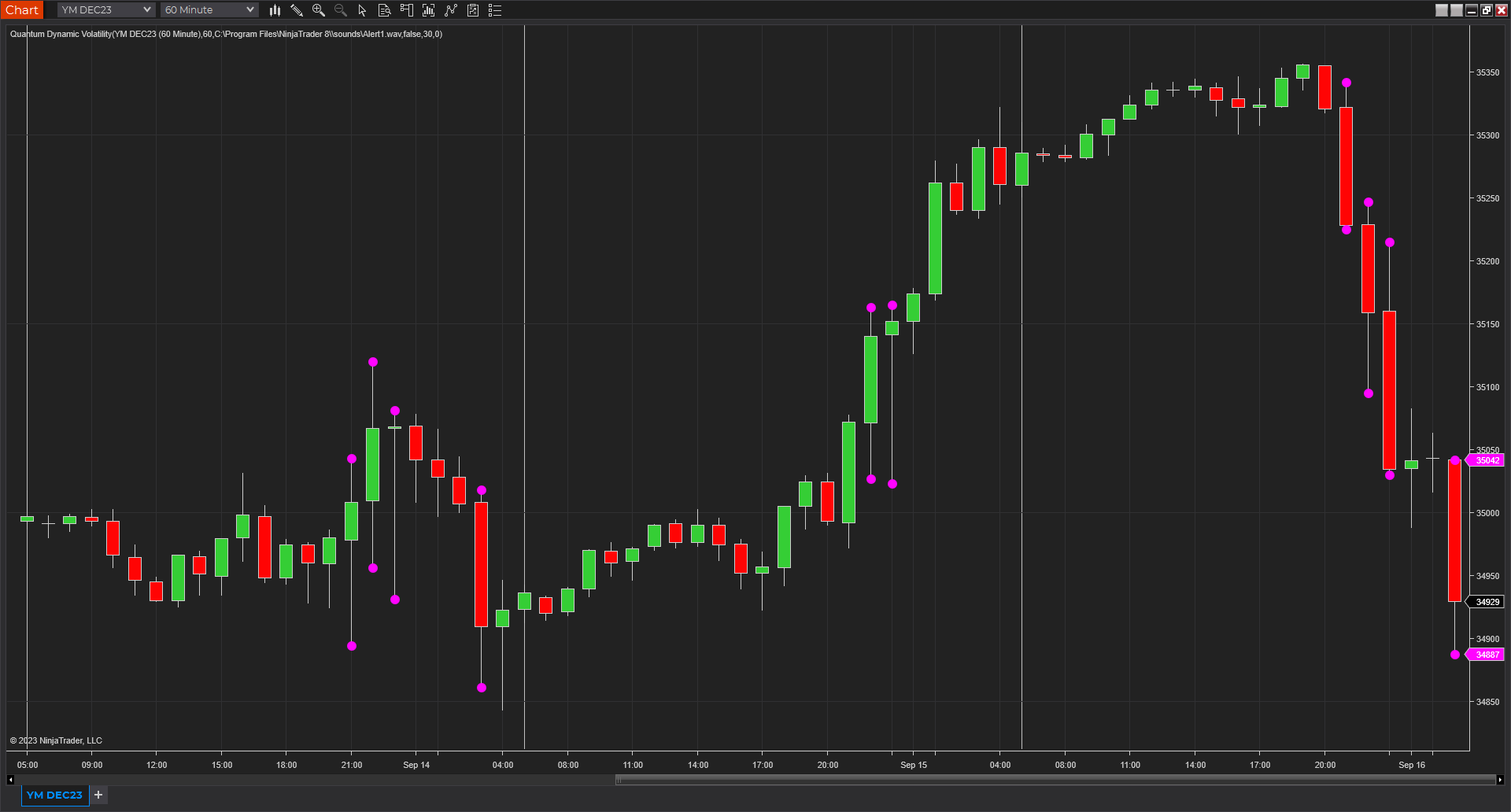Open the chart properties list icon
The height and width of the screenshot is (812, 1511).
[495, 10]
